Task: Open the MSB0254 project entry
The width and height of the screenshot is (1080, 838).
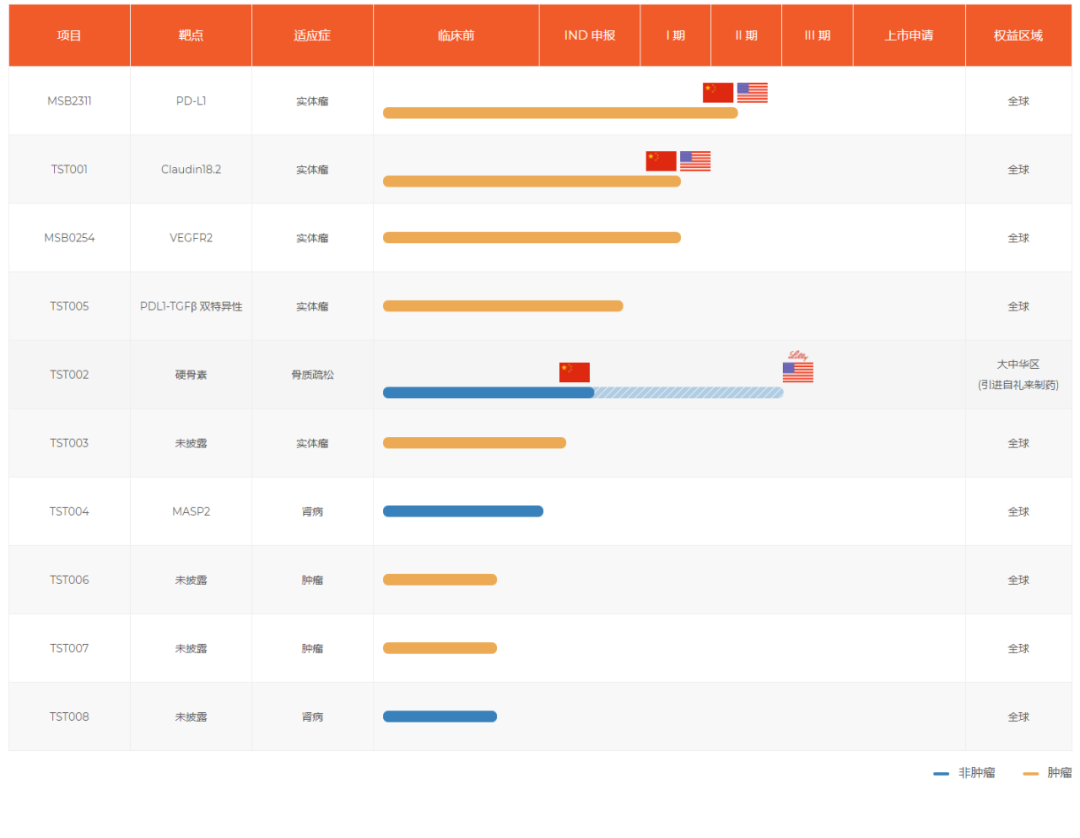Action: 70,238
